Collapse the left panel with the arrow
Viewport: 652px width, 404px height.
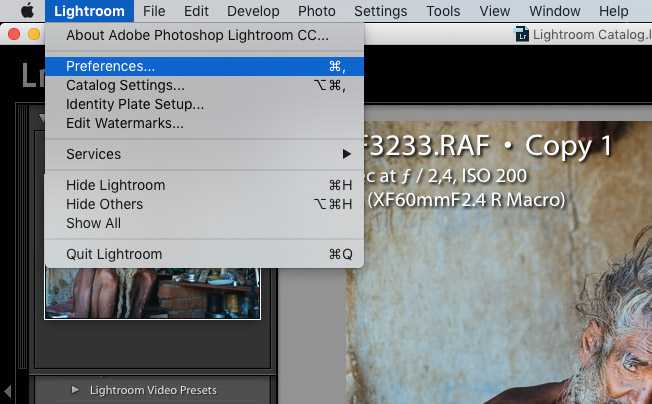click(x=7, y=391)
